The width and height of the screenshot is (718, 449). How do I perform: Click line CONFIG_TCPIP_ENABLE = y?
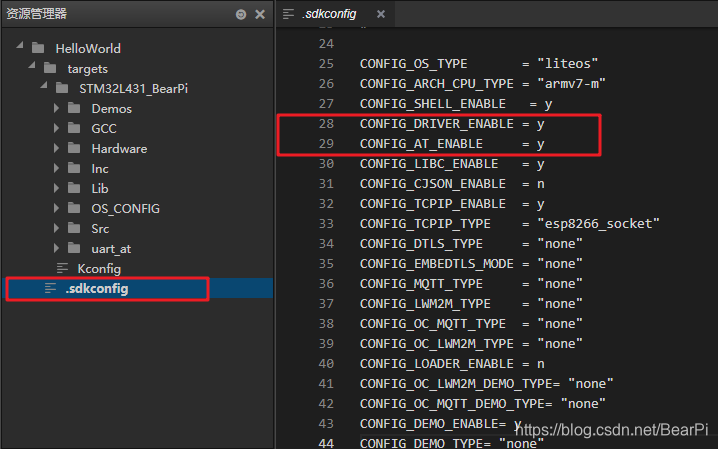[x=452, y=204]
